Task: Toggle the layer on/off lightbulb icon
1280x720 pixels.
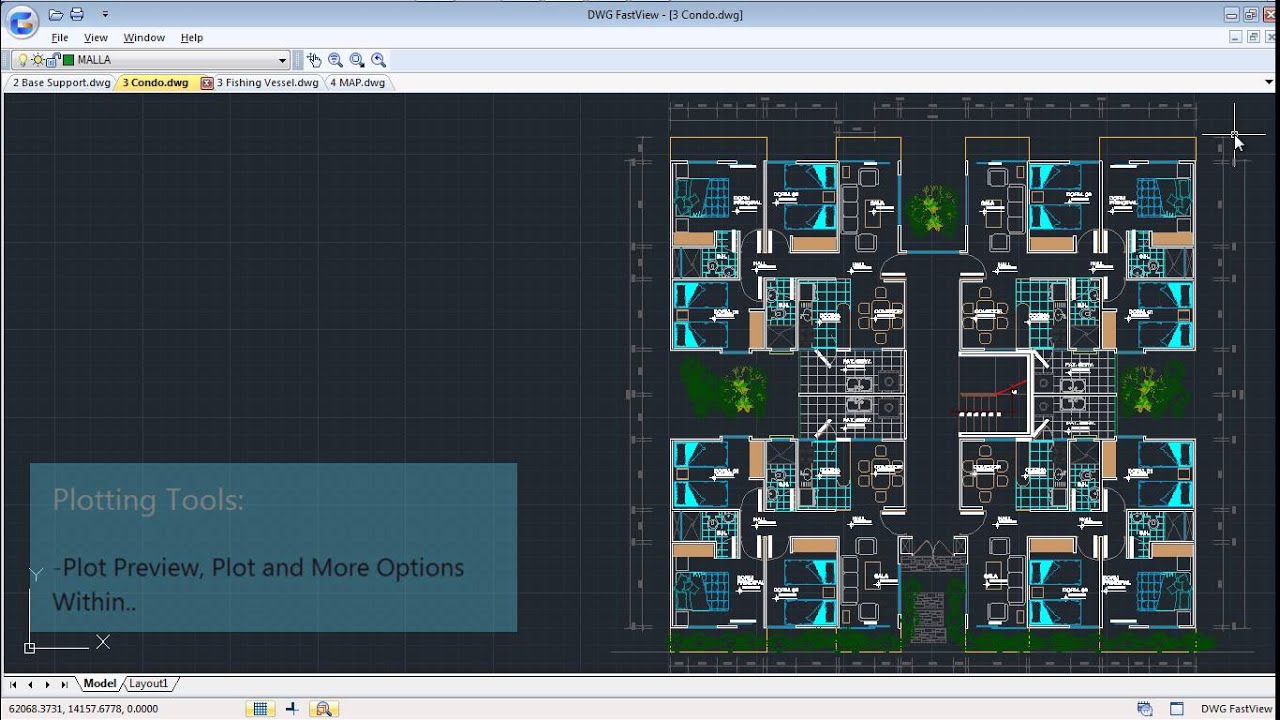Action: click(x=23, y=60)
